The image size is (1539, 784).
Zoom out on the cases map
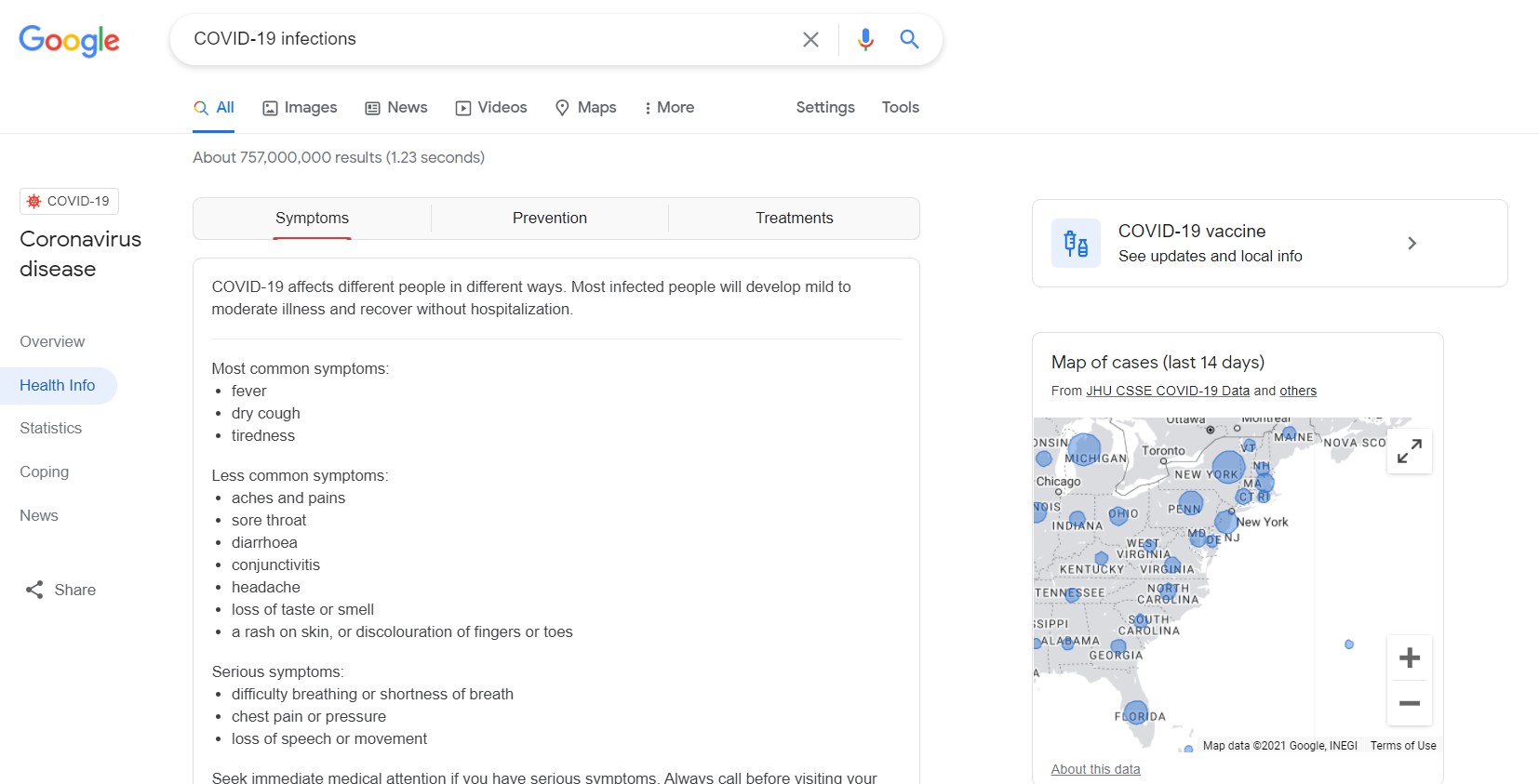click(1410, 703)
